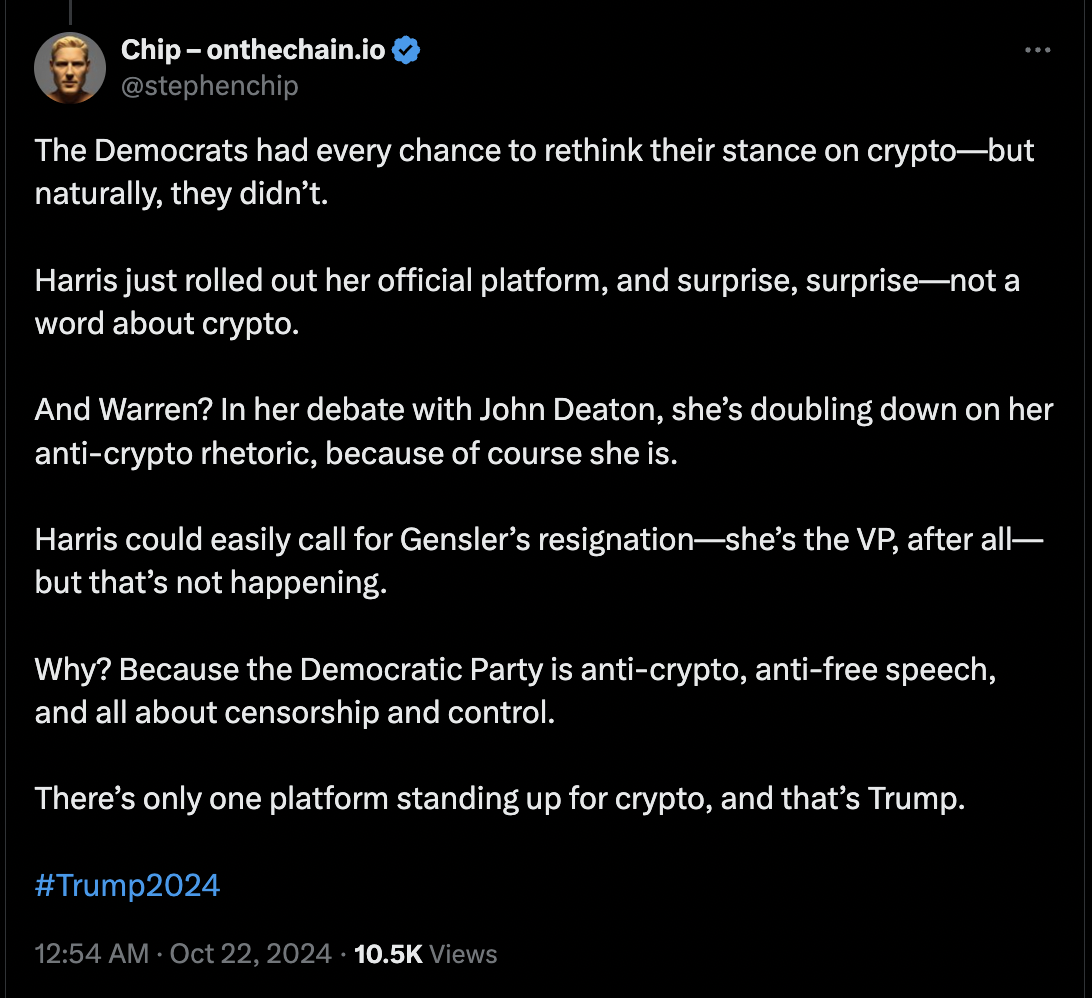Viewport: 1092px width, 998px height.
Task: Click the phrase "Gensler's resignation" in the tweet
Action: pyautogui.click(x=547, y=540)
